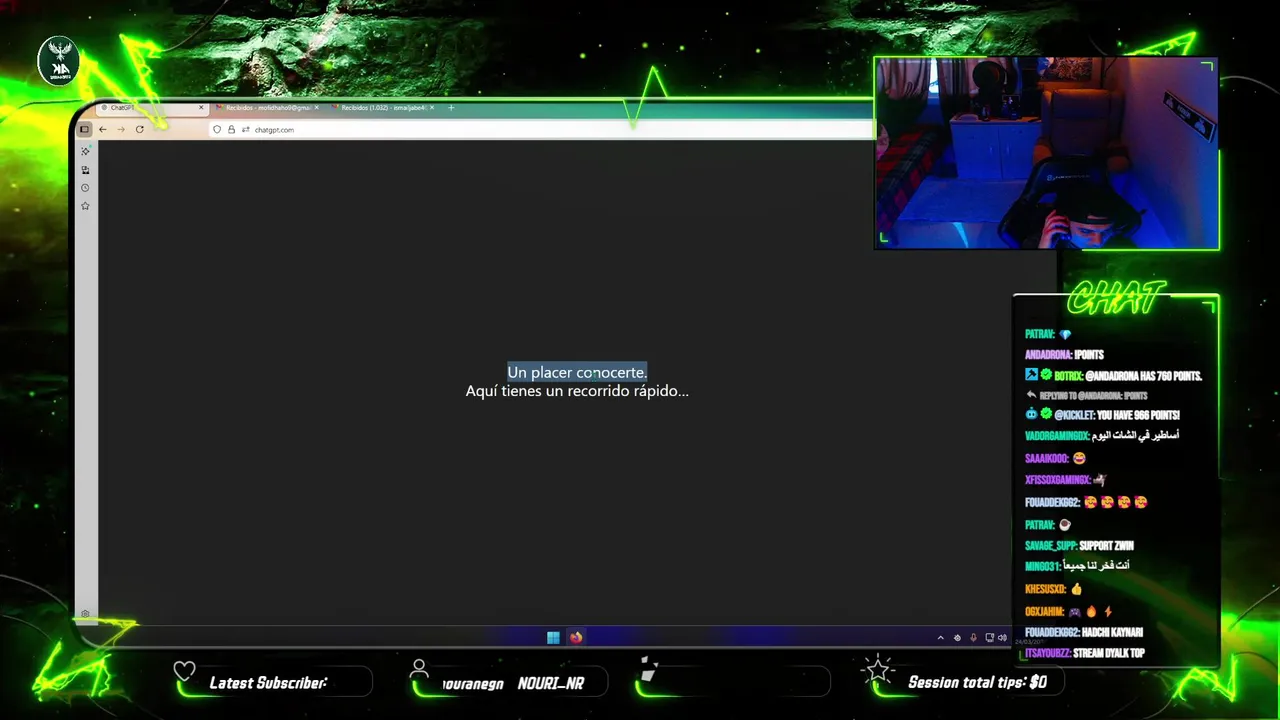Click chat message 'SUPPORT ZWIN' from SAVAGE_SUPP

(x=1106, y=546)
